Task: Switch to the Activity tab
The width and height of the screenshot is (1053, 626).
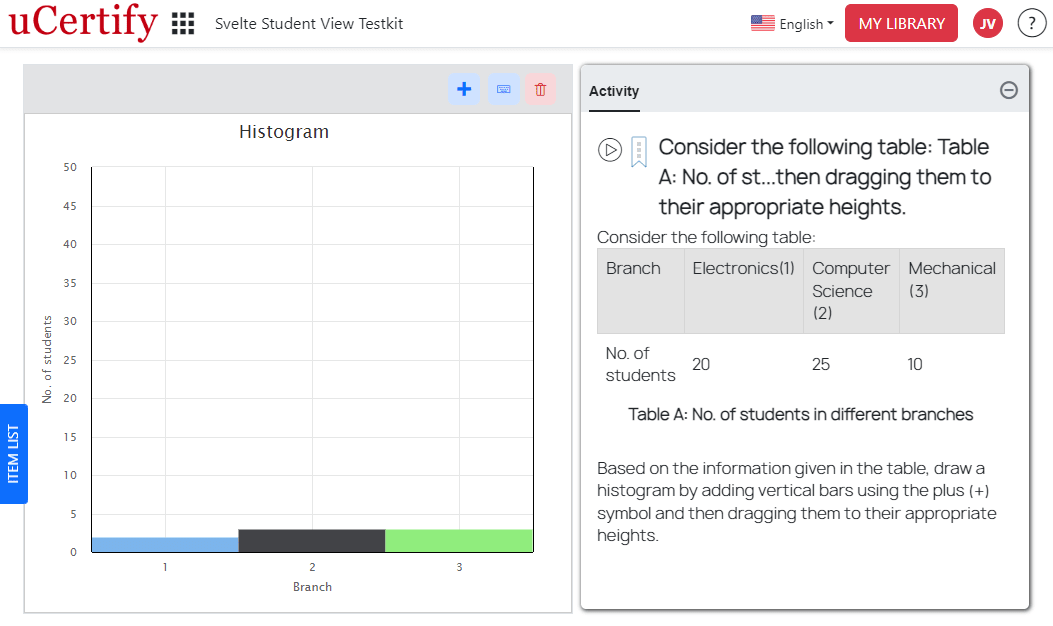Action: pyautogui.click(x=614, y=91)
